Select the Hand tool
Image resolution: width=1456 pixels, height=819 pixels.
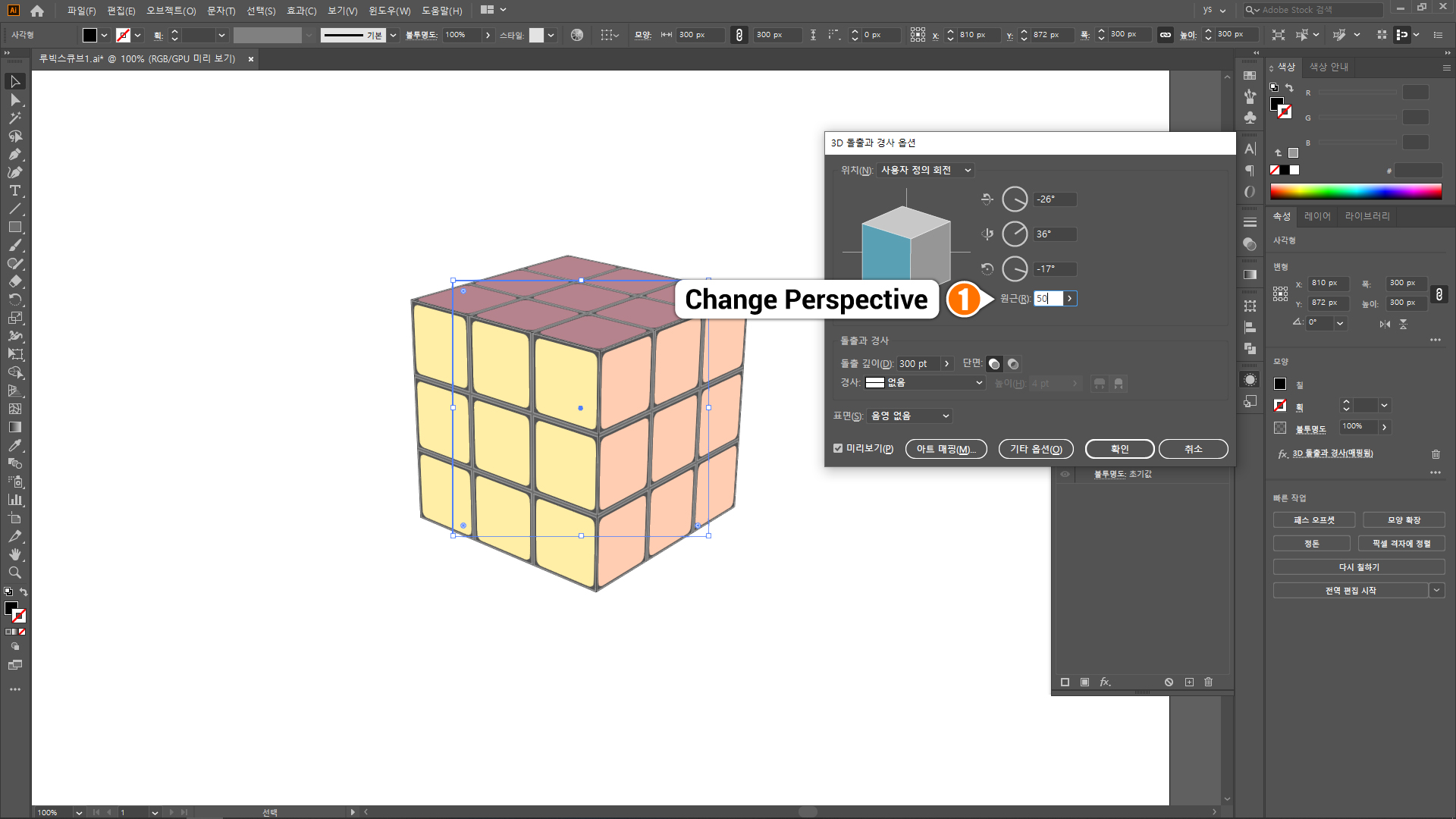point(14,554)
